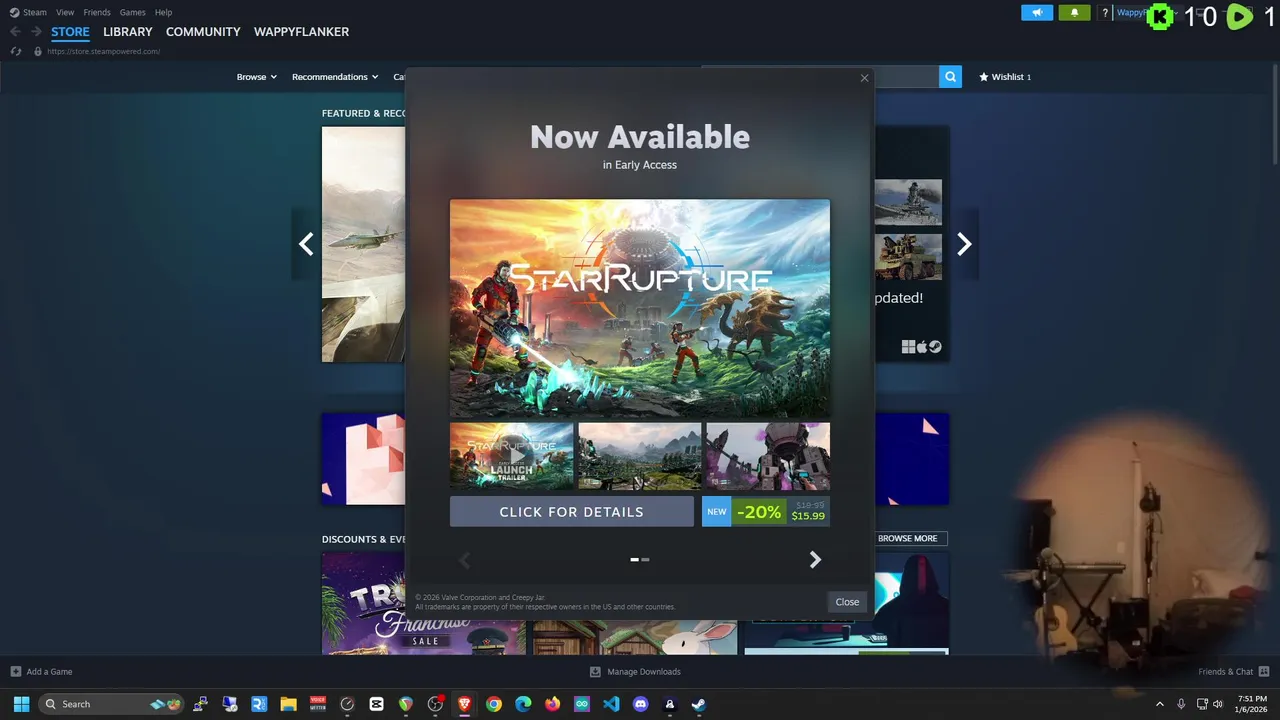The image size is (1280, 720).
Task: Open VoiceMeeter from taskbar
Action: click(318, 704)
